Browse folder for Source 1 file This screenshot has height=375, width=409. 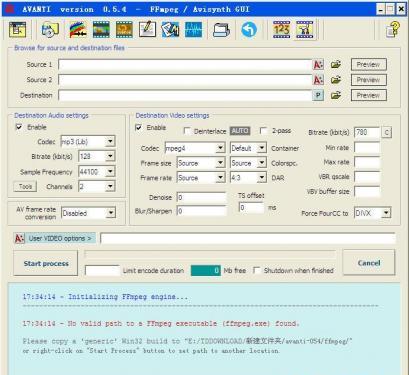336,64
